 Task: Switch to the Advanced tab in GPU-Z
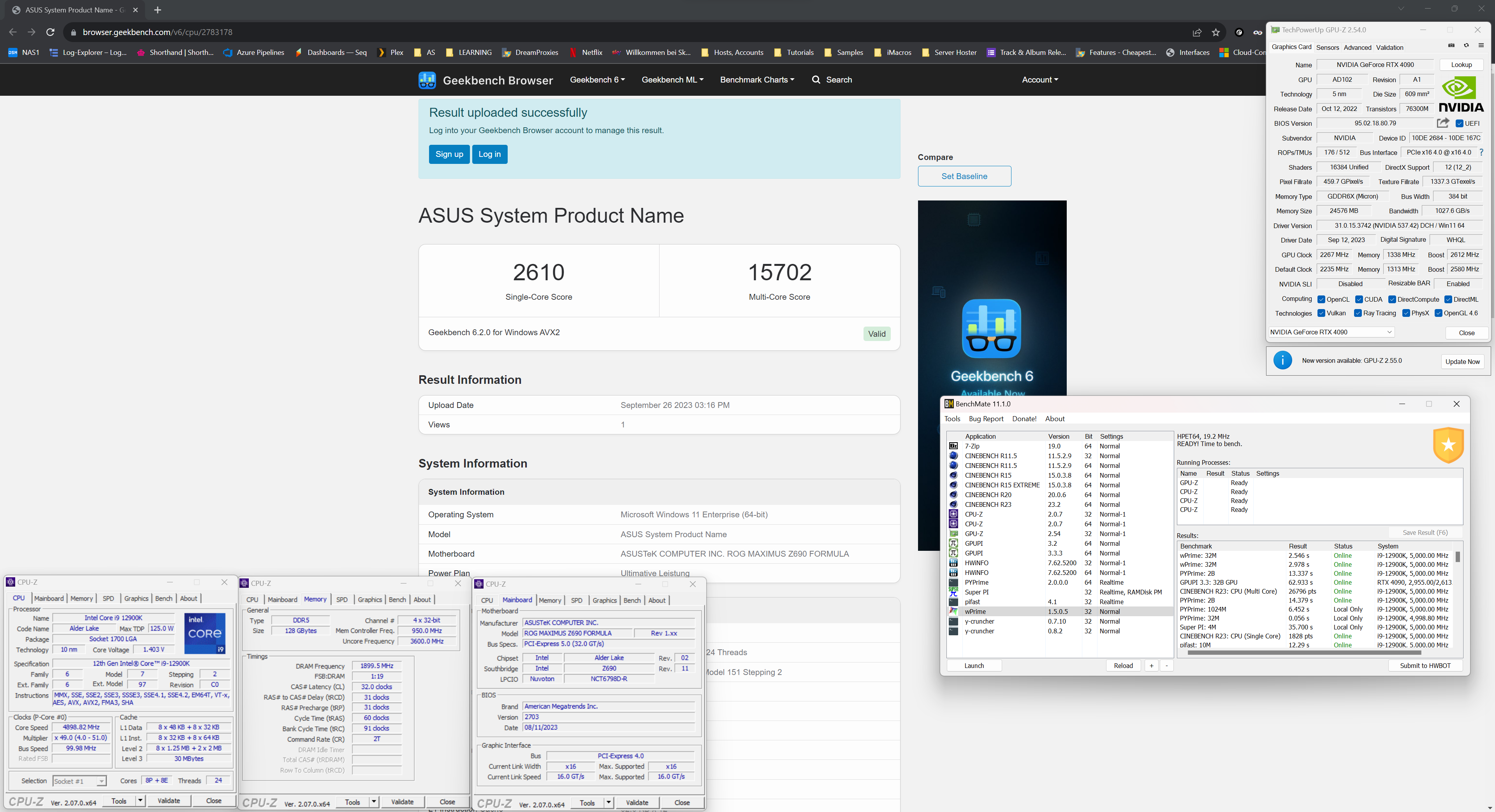pyautogui.click(x=1358, y=47)
